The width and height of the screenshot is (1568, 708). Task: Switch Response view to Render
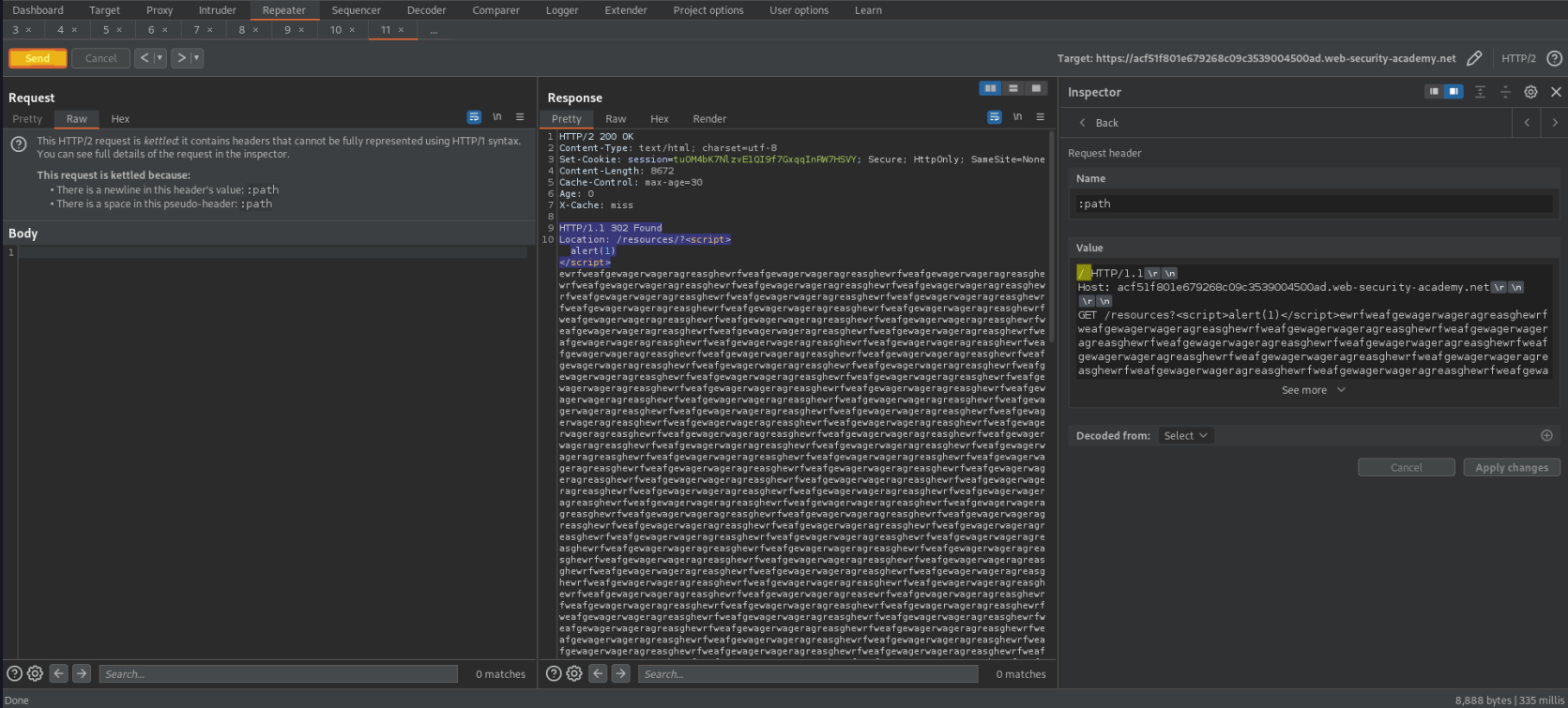click(x=709, y=119)
